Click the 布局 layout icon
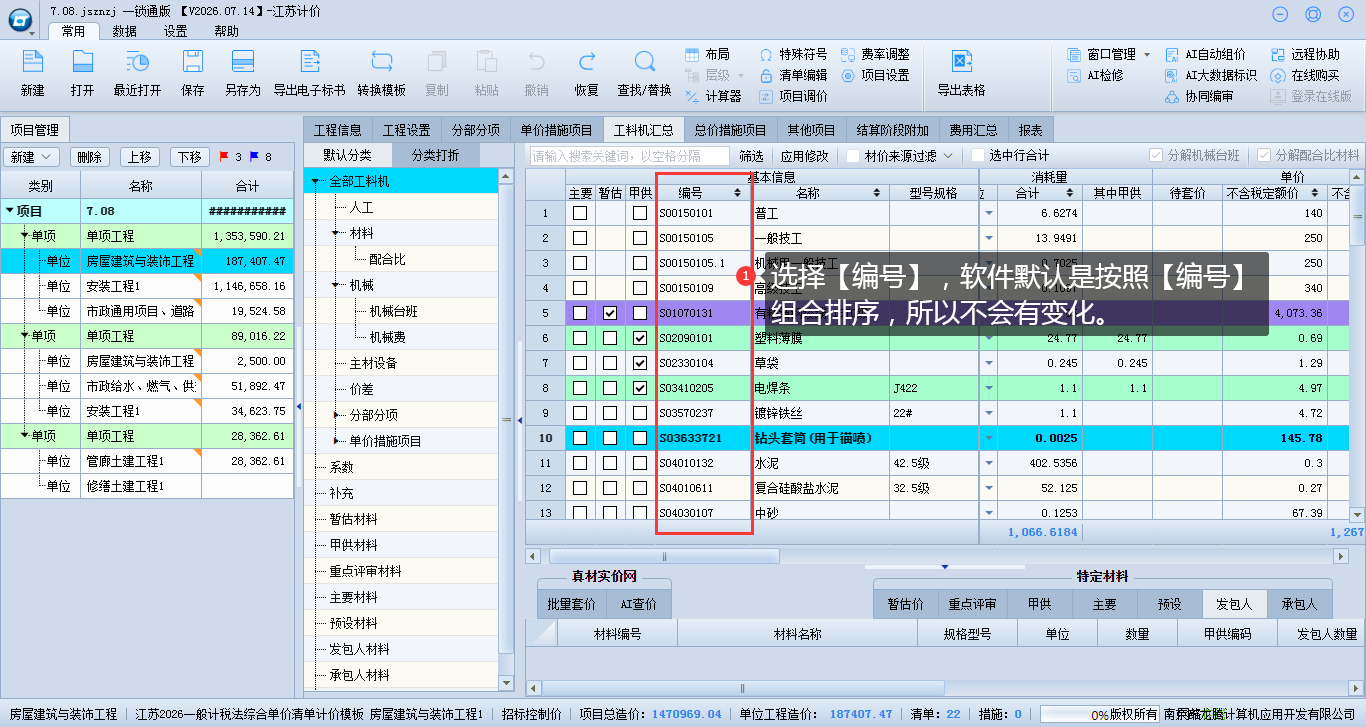The height and width of the screenshot is (727, 1366). 707,54
